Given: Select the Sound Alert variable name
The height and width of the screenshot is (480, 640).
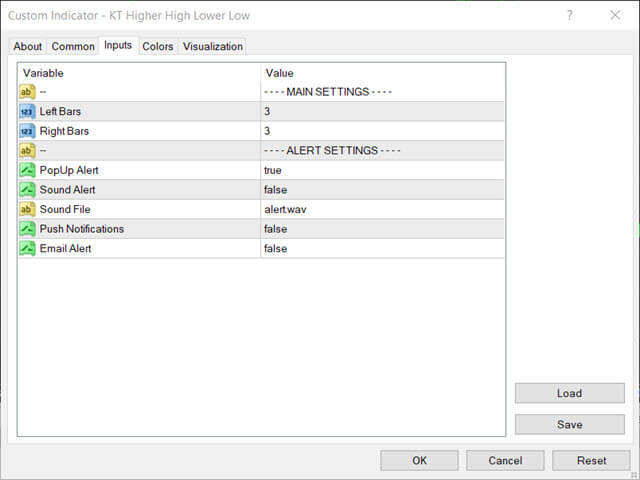Looking at the screenshot, I should (67, 190).
